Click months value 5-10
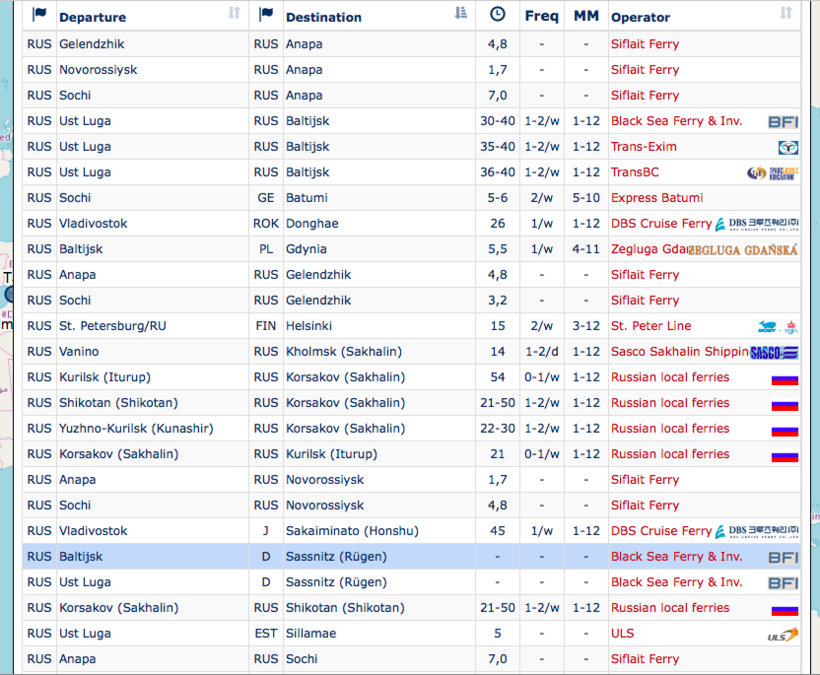 (586, 198)
